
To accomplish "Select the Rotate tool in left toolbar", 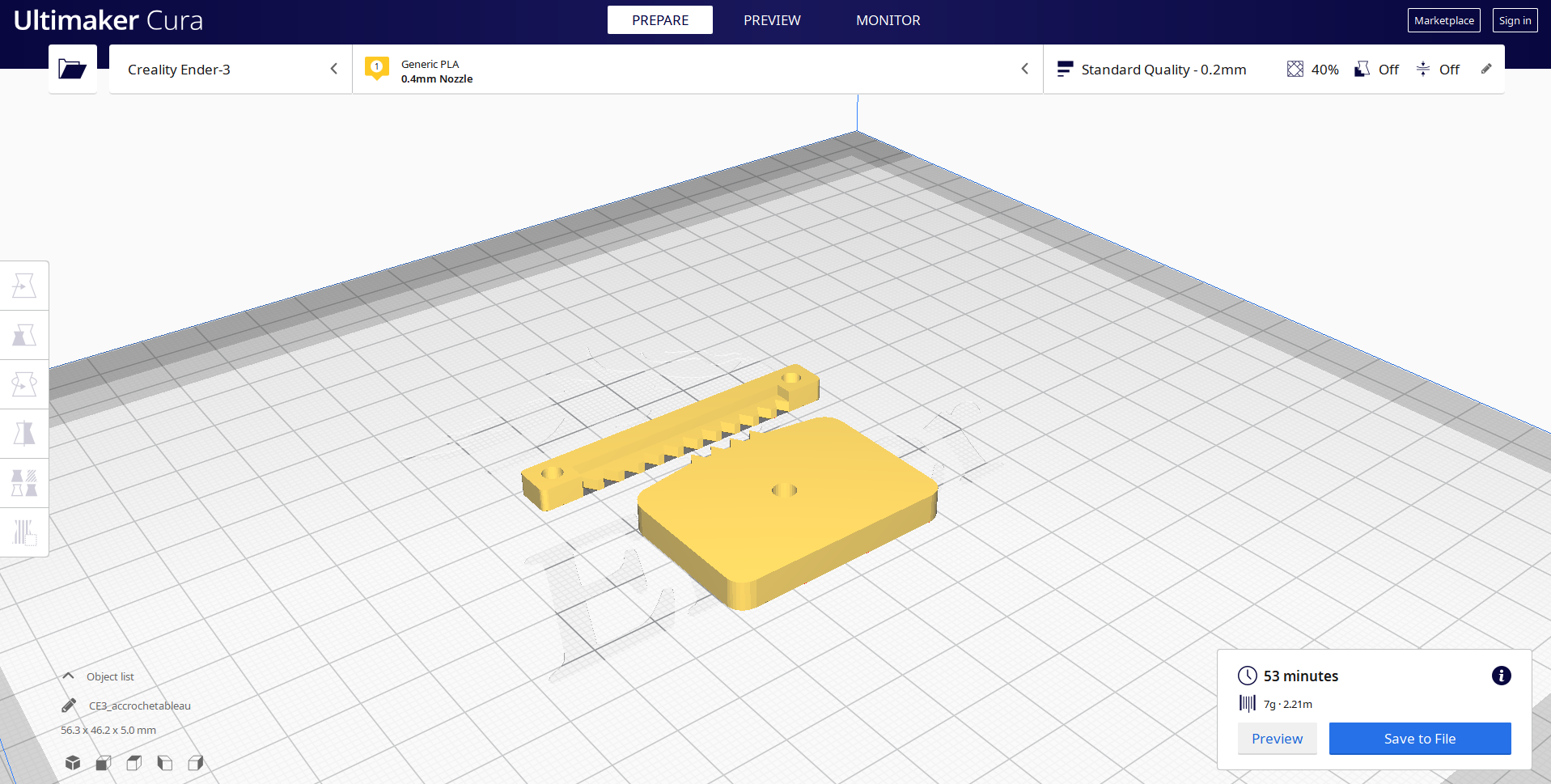I will coord(24,384).
